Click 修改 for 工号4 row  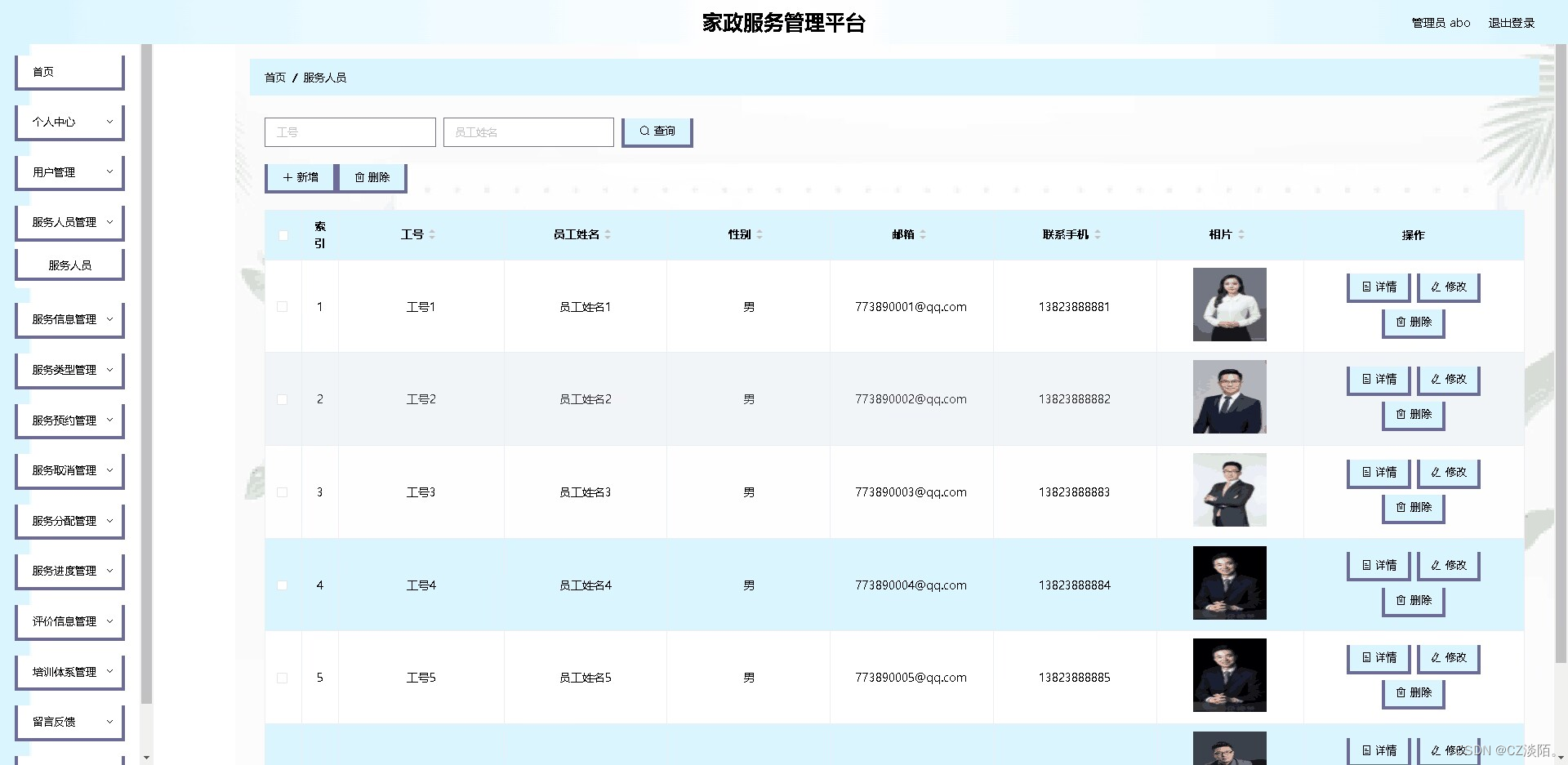pyautogui.click(x=1448, y=565)
